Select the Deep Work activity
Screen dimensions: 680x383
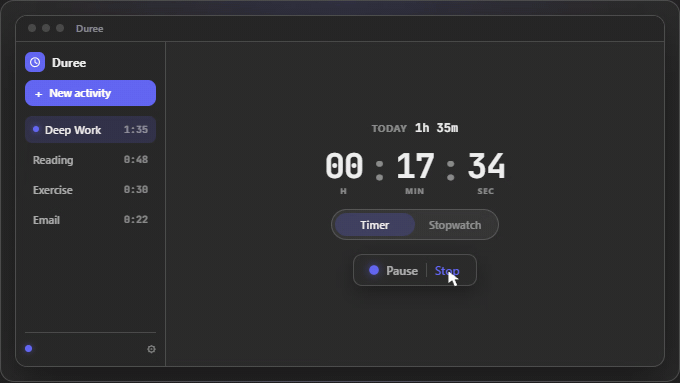click(90, 130)
